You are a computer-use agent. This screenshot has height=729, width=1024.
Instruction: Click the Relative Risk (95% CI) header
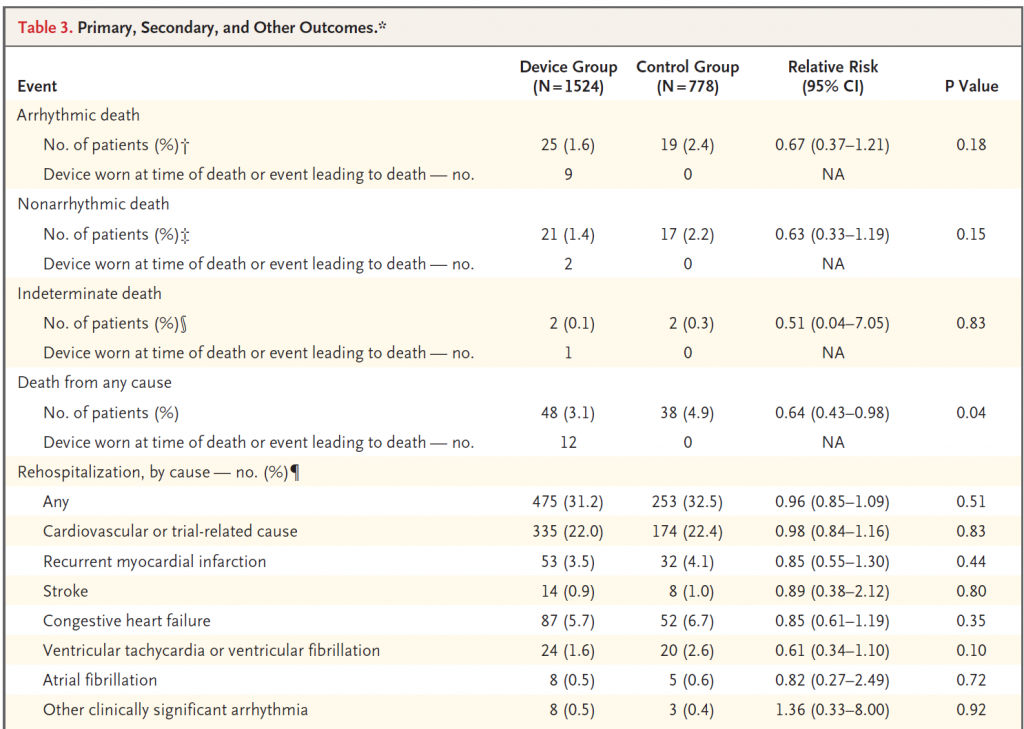pyautogui.click(x=832, y=77)
